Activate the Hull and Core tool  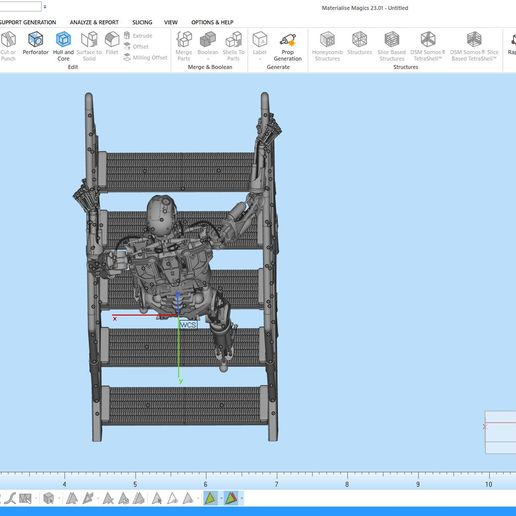tap(63, 46)
